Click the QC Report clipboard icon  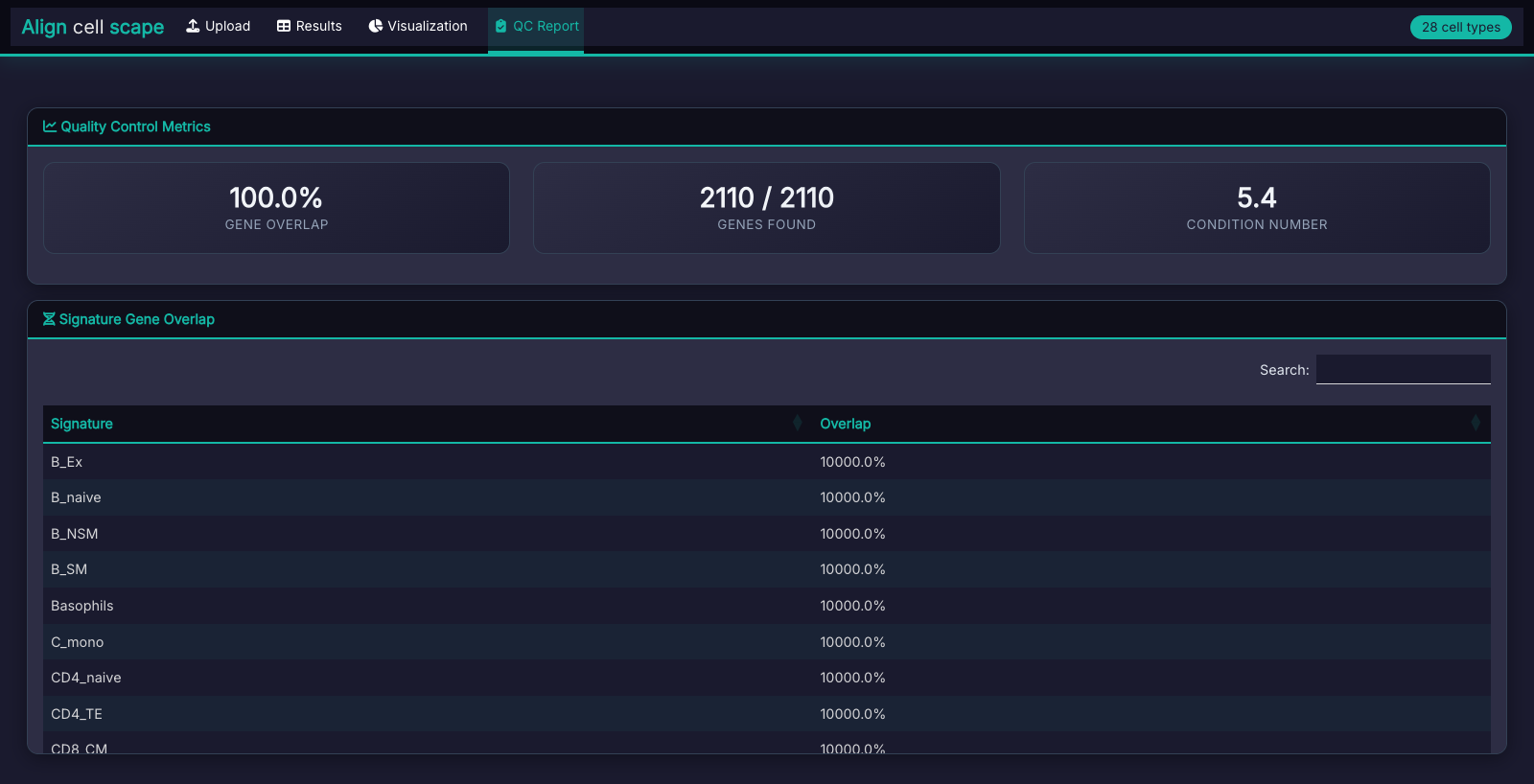pyautogui.click(x=500, y=26)
